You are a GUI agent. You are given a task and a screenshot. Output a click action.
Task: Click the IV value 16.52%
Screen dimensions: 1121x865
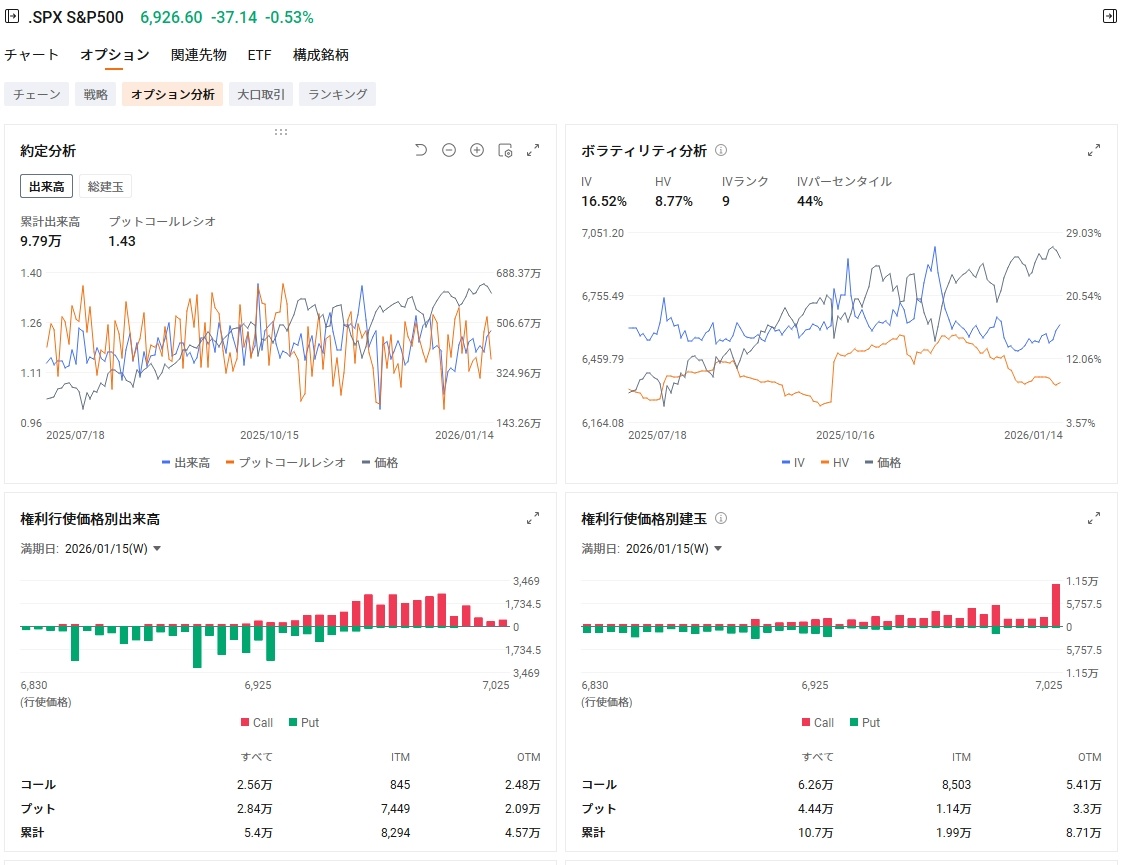[604, 202]
